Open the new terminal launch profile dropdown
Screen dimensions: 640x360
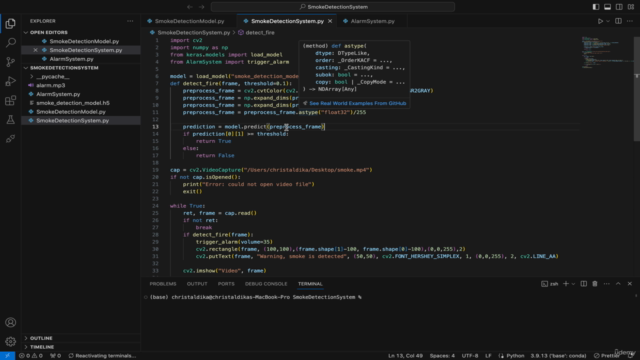coord(573,284)
